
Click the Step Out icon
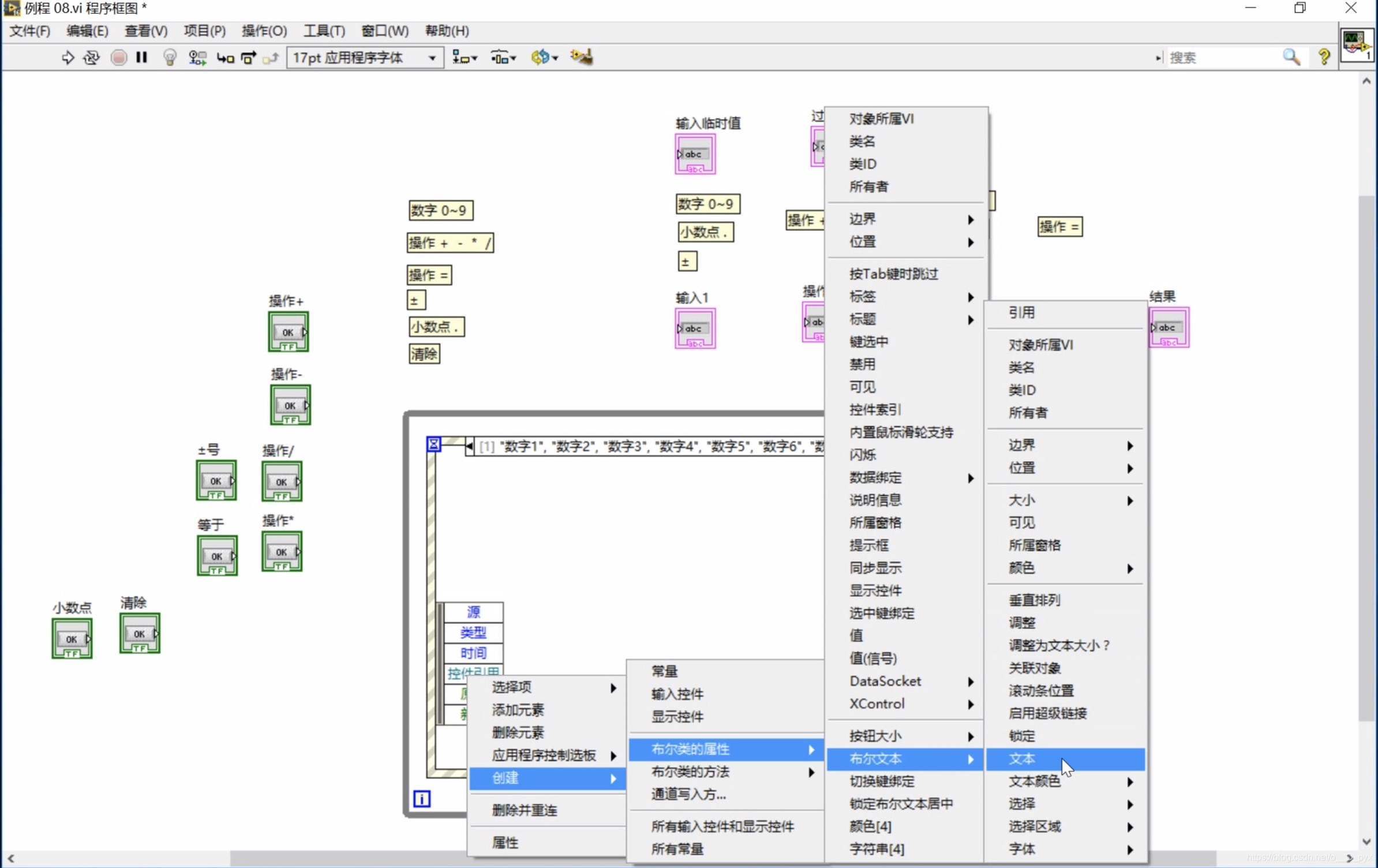pos(271,58)
